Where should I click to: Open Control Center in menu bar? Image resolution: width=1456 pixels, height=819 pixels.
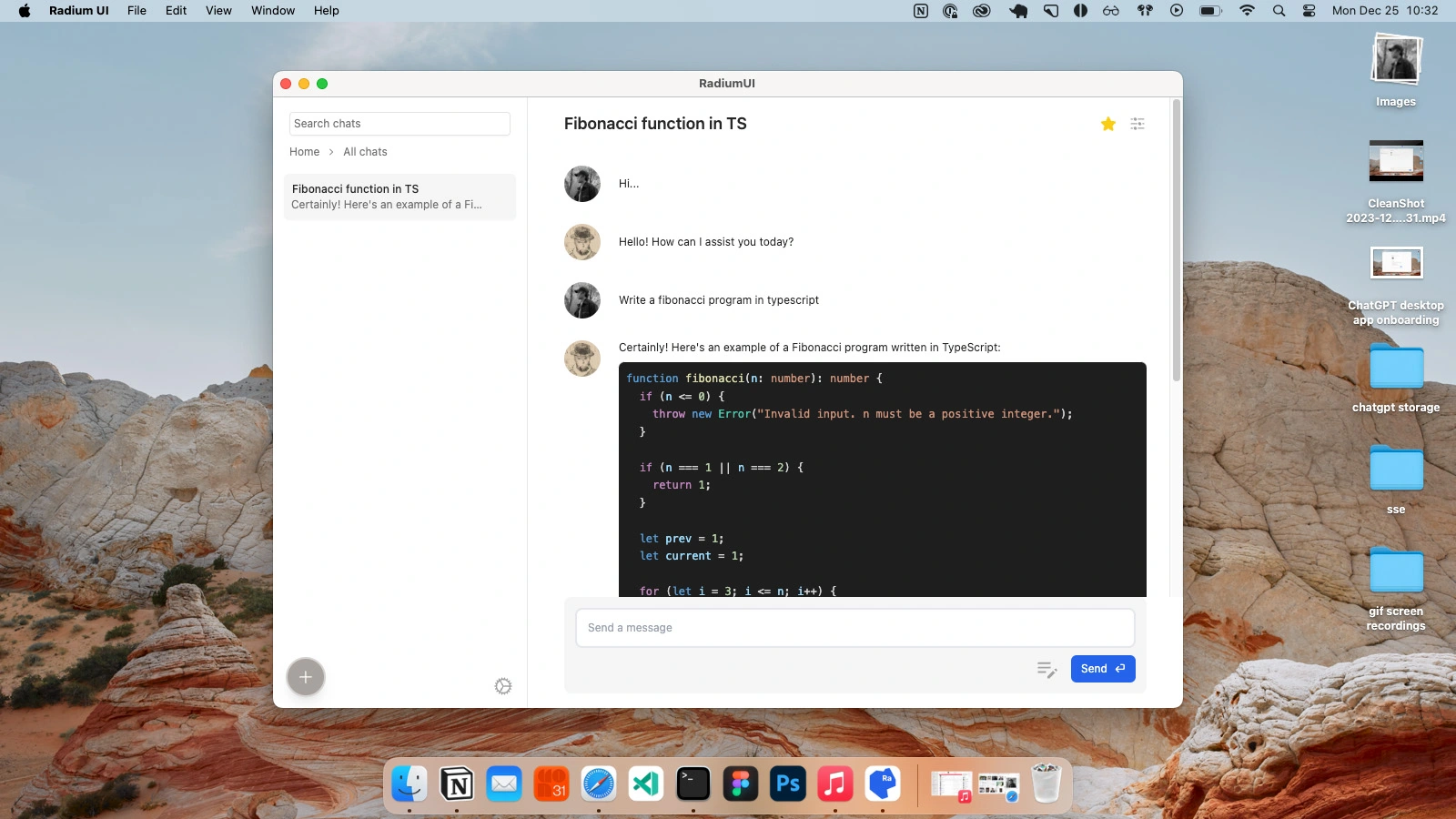(1309, 11)
